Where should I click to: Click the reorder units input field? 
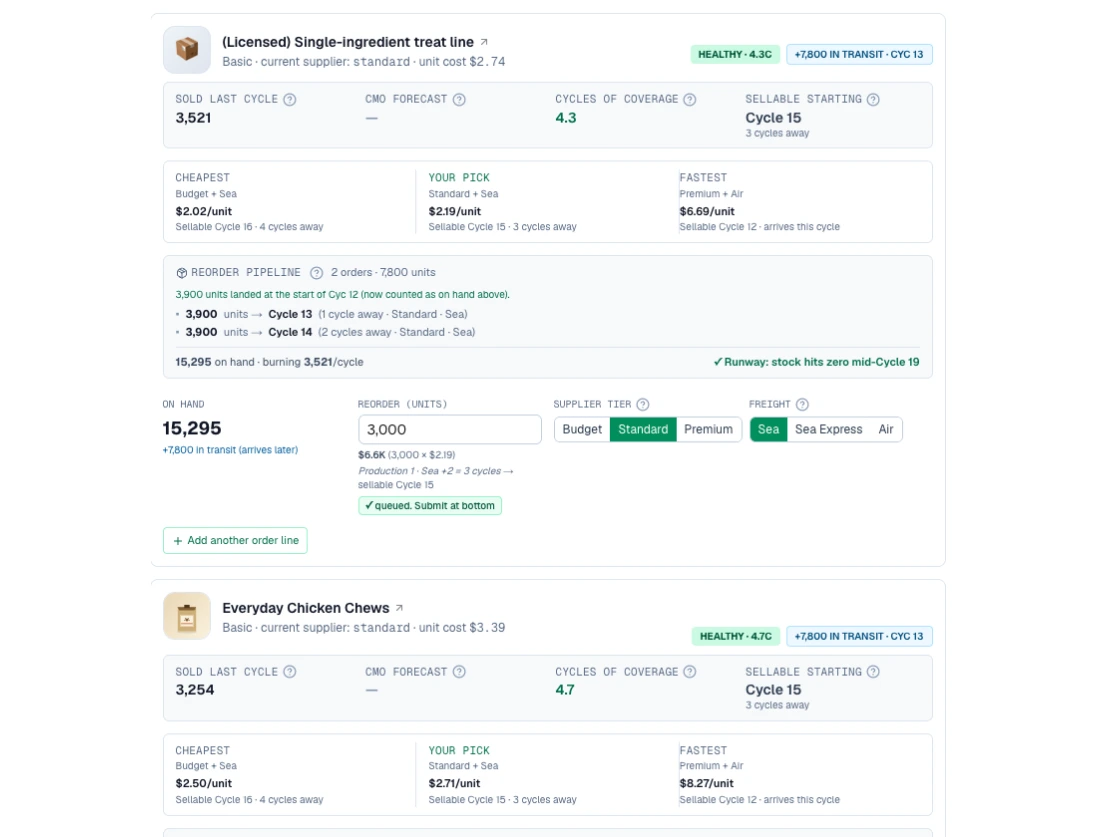point(450,429)
